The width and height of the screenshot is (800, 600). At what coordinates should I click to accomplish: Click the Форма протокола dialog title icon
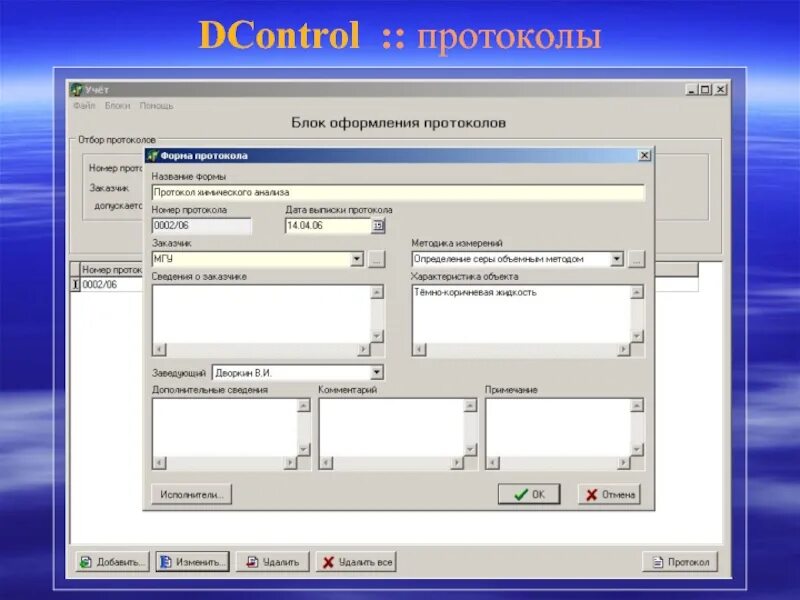pyautogui.click(x=153, y=156)
